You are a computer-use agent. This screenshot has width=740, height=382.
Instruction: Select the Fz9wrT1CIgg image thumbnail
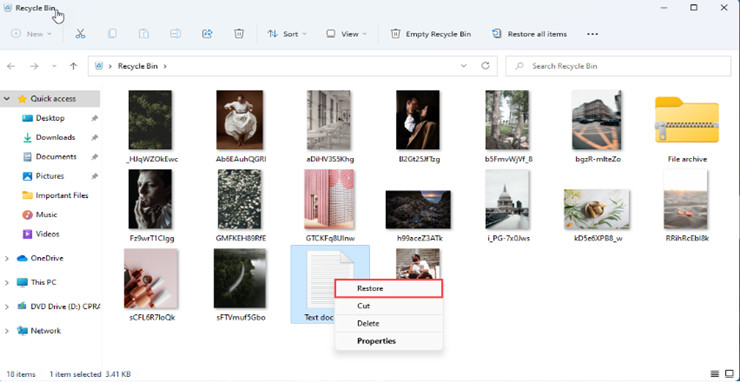coord(150,199)
